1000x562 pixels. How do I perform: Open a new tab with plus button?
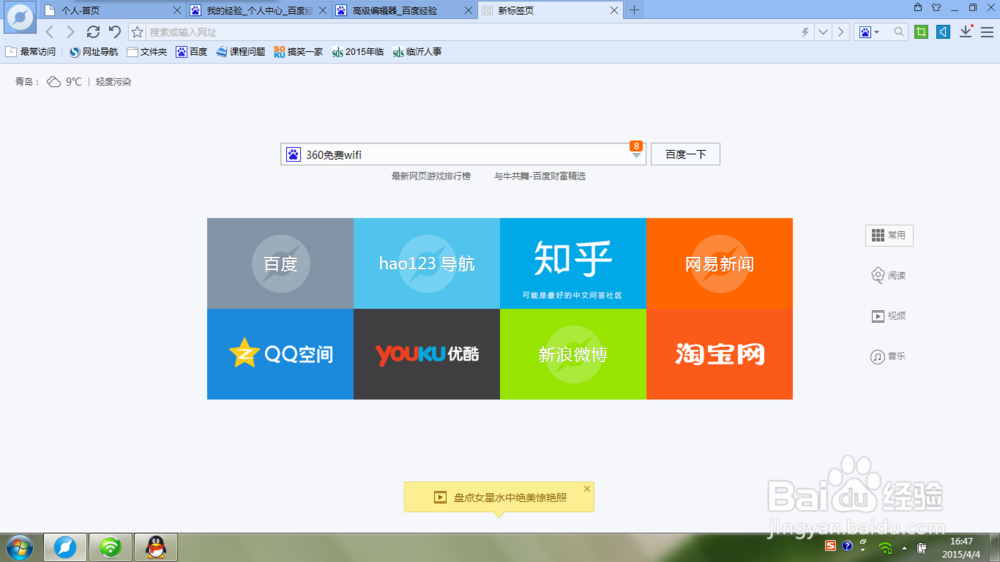coord(634,10)
